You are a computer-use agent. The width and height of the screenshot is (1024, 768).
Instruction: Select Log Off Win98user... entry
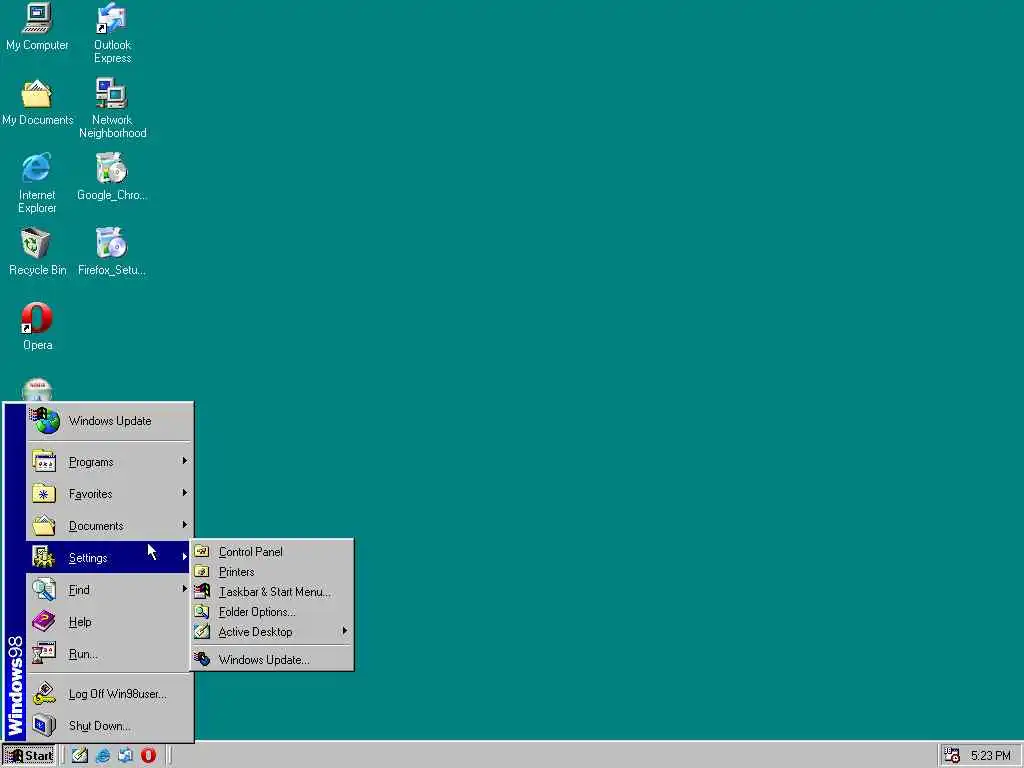coord(109,694)
